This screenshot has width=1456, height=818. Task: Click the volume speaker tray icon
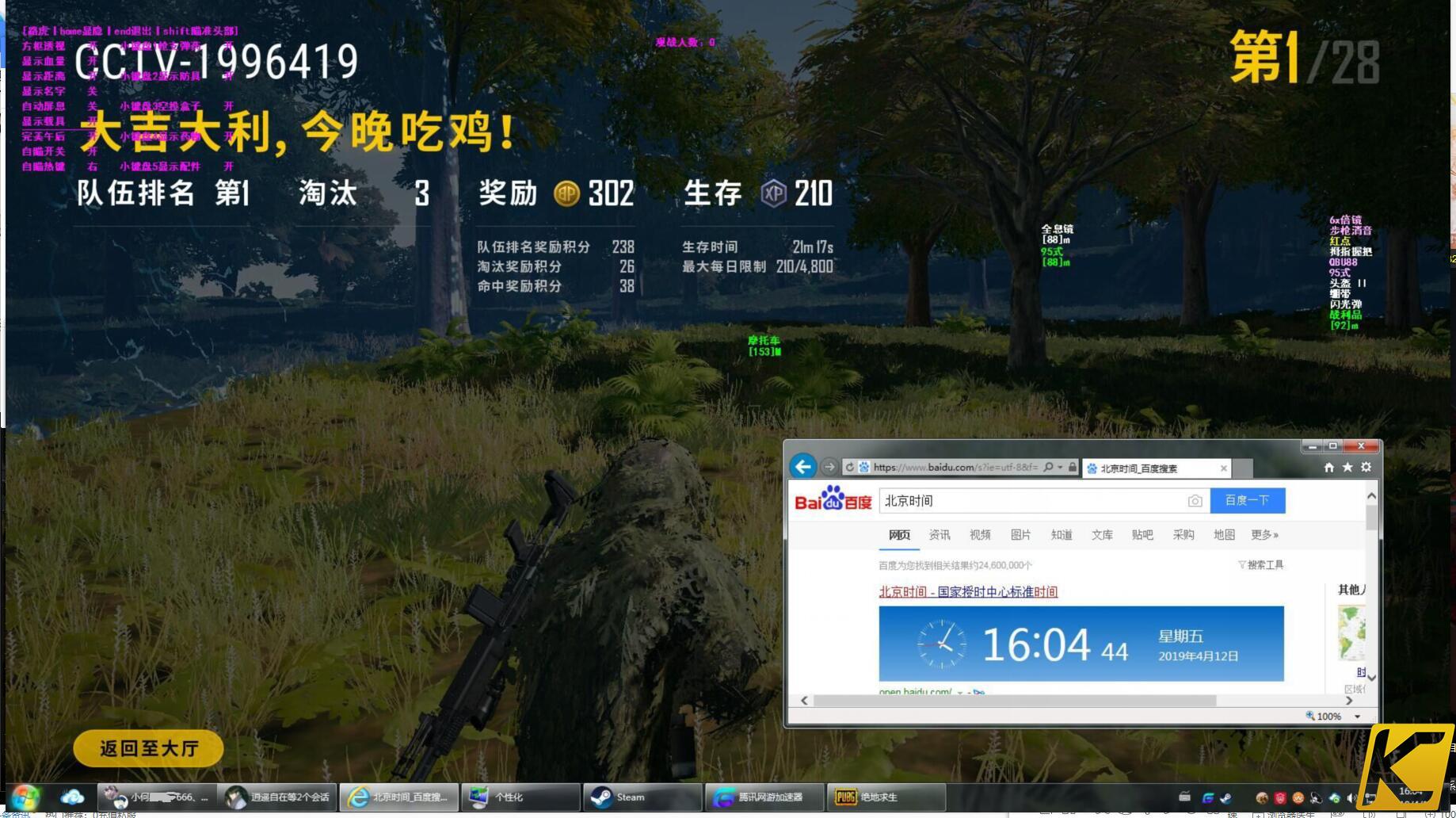(x=1351, y=798)
